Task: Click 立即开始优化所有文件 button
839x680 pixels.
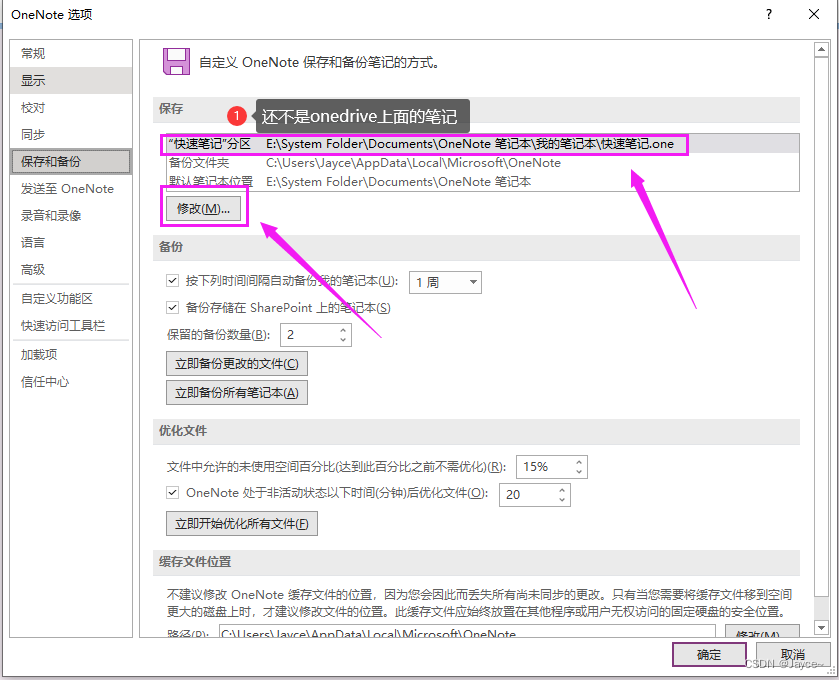Action: coord(242,524)
